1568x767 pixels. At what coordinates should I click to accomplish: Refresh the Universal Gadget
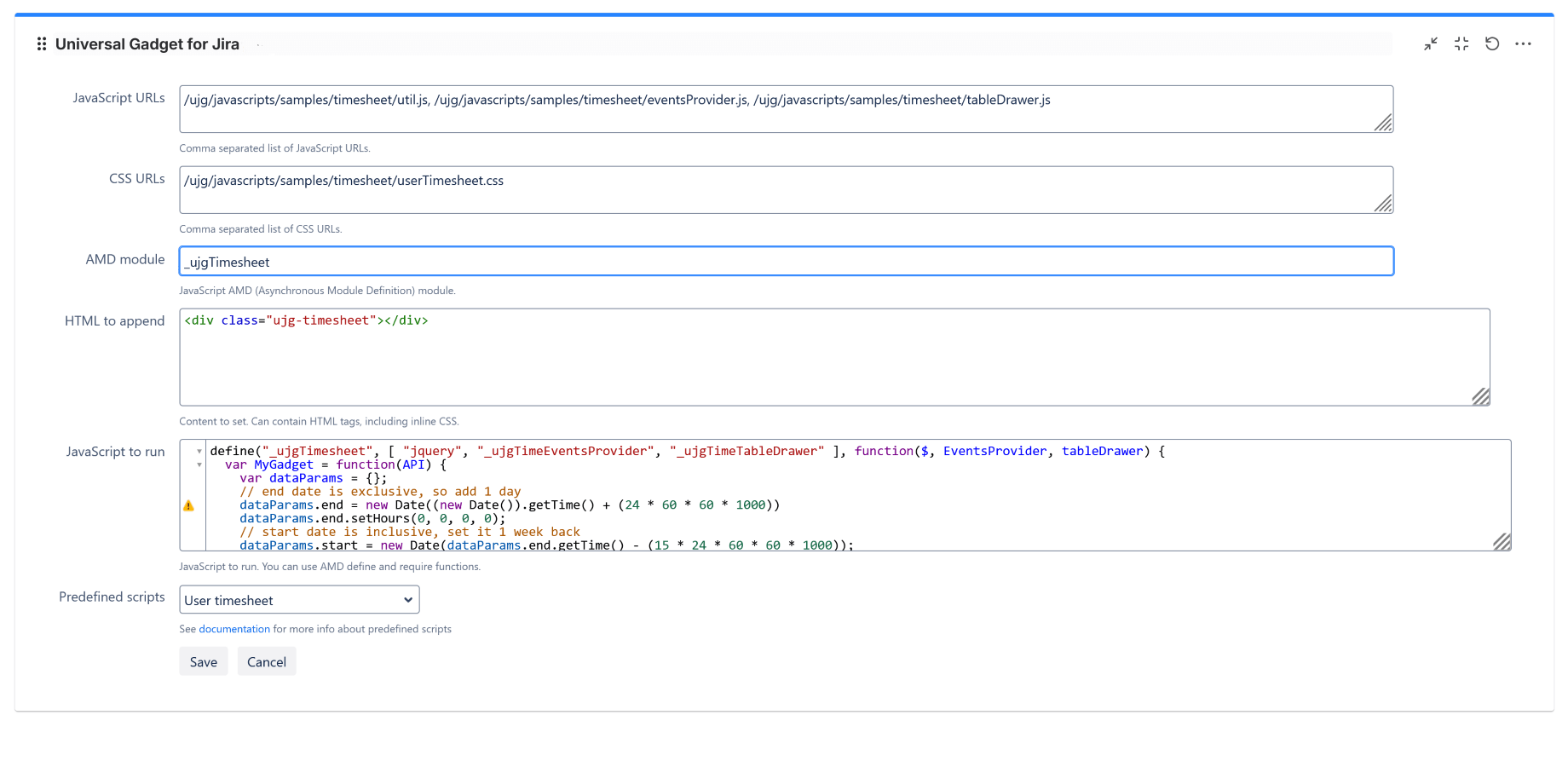[x=1492, y=43]
